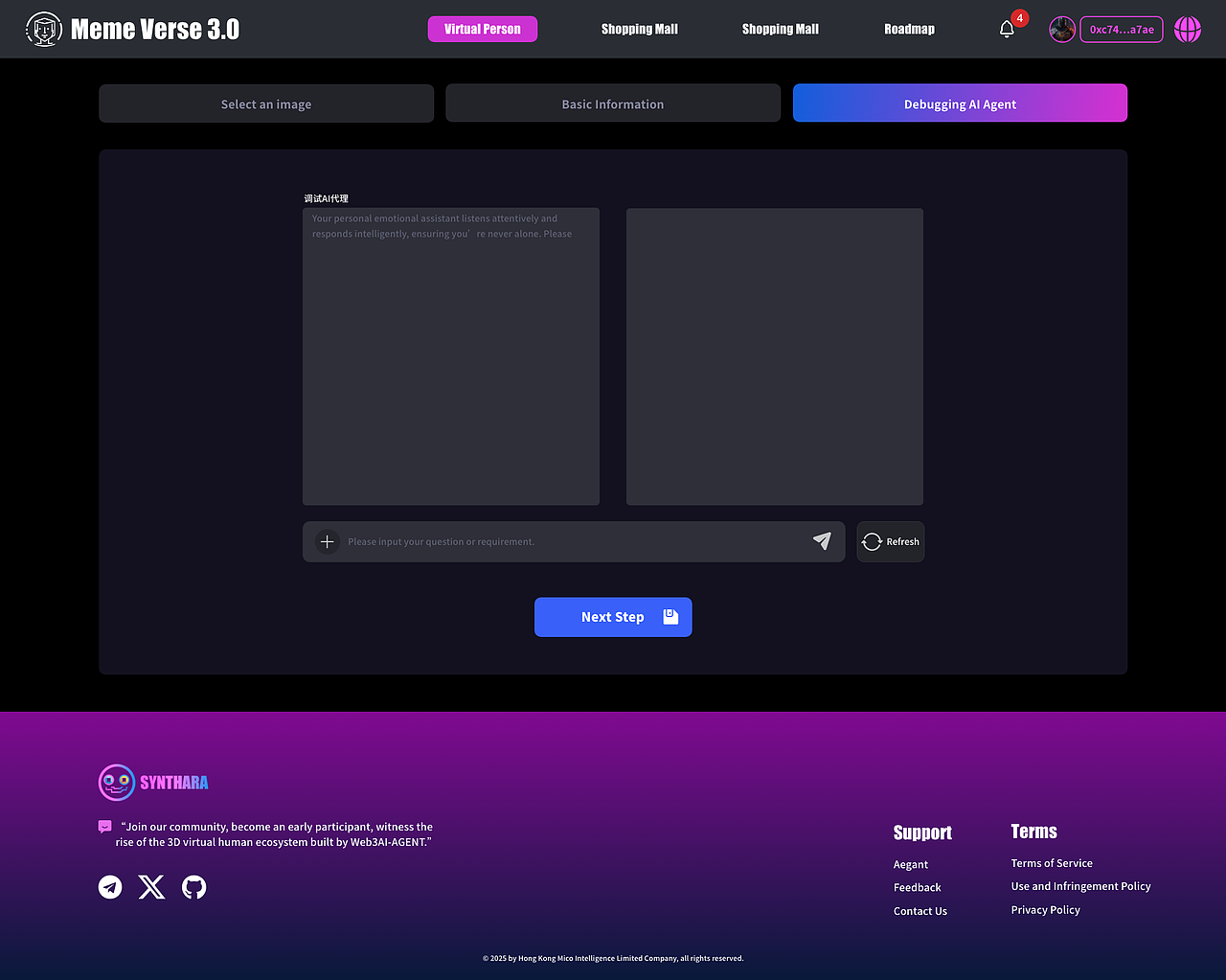Click the pink globe language icon
This screenshot has height=980, width=1226.
coord(1188,29)
